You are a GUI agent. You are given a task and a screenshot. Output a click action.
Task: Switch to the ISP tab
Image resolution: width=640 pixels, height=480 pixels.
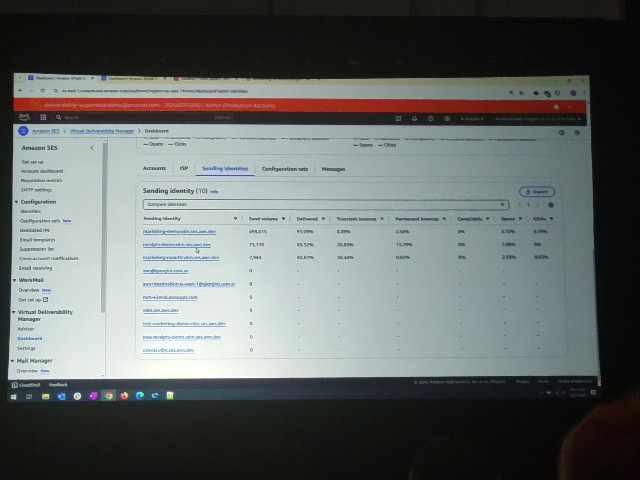[x=184, y=168]
